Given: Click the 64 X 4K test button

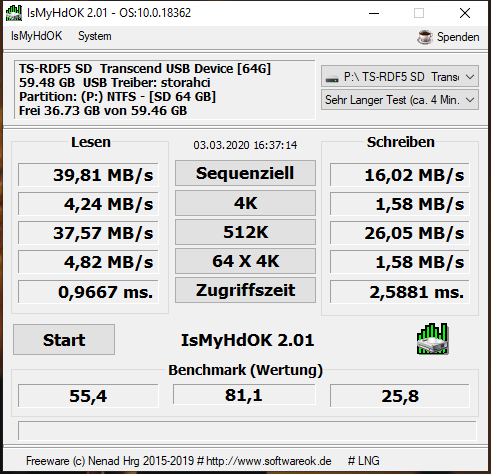Looking at the screenshot, I should (x=245, y=261).
